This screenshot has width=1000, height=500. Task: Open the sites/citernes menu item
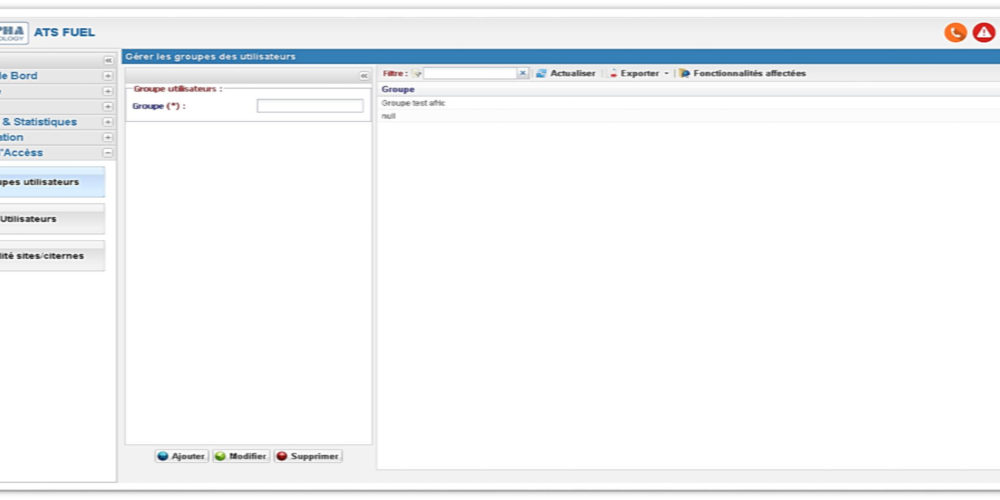click(50, 256)
